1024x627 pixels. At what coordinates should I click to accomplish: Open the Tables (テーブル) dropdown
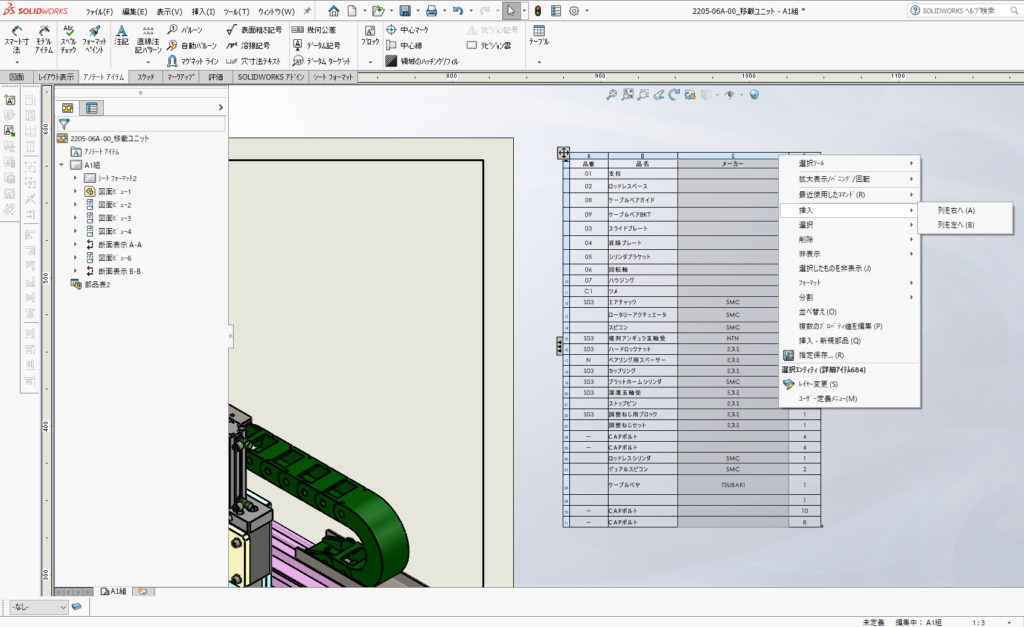tap(538, 42)
